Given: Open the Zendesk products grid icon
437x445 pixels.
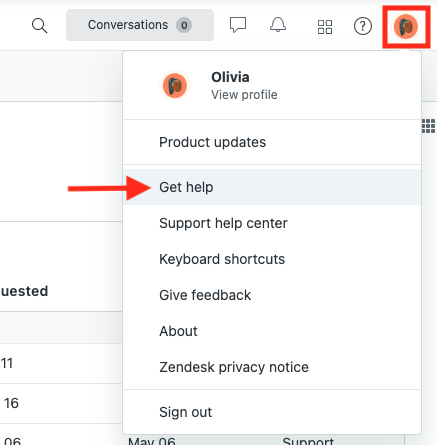Looking at the screenshot, I should point(325,27).
